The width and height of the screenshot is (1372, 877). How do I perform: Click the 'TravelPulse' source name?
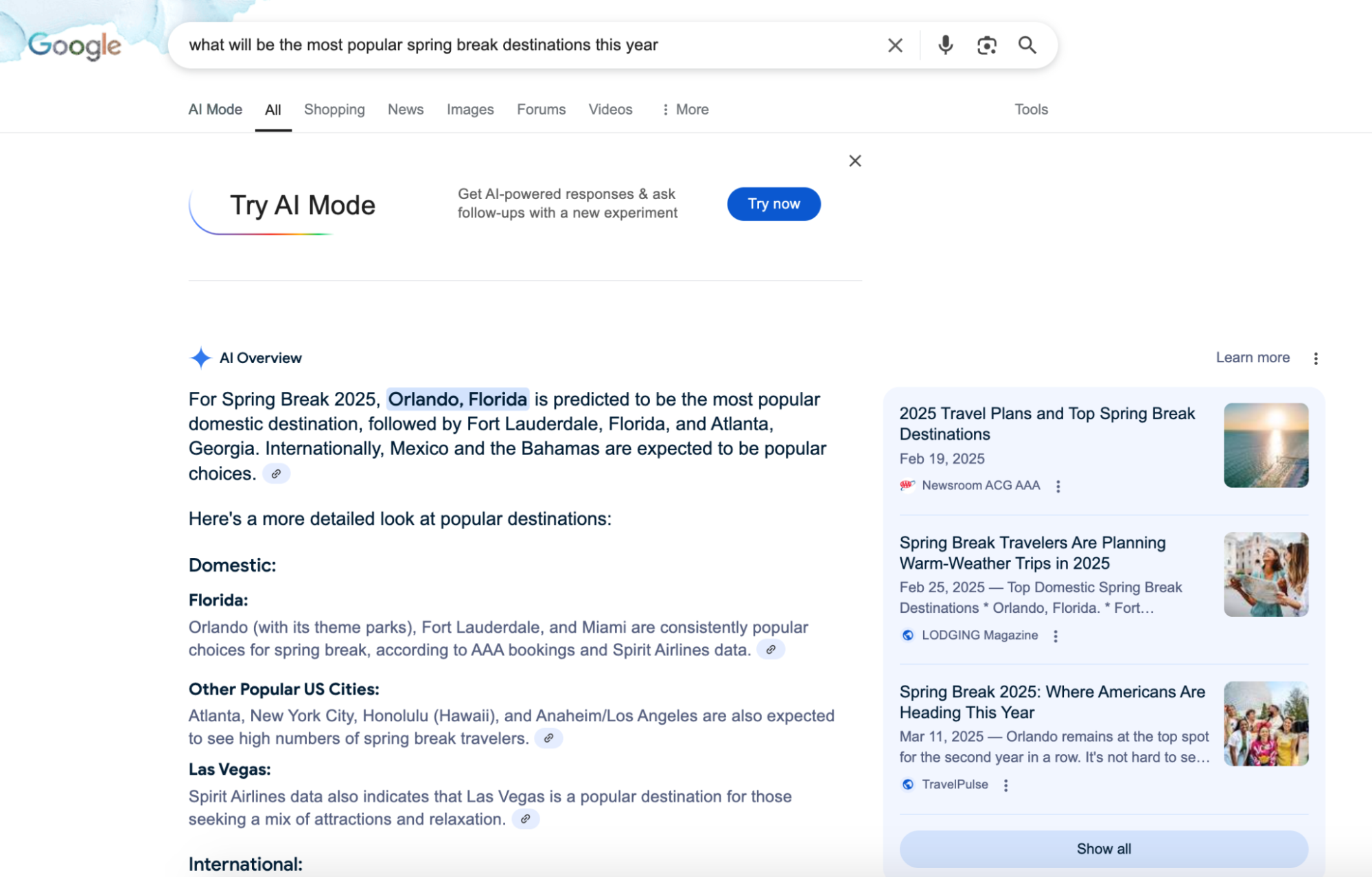tap(955, 784)
